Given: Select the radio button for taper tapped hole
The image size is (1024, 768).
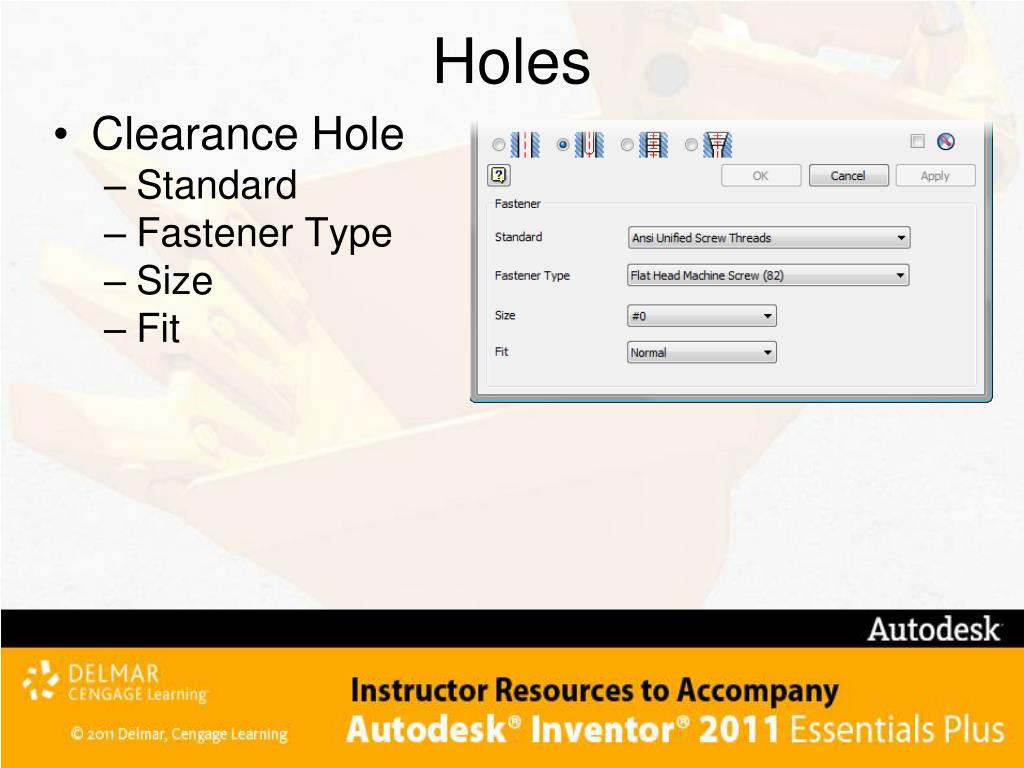Looking at the screenshot, I should tap(691, 144).
